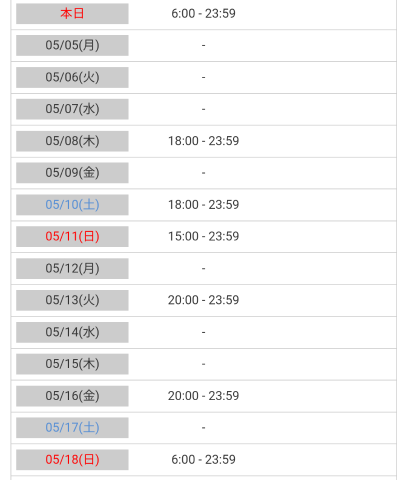Open the 05/08(木) date entry
The width and height of the screenshot is (407, 480).
click(72, 141)
